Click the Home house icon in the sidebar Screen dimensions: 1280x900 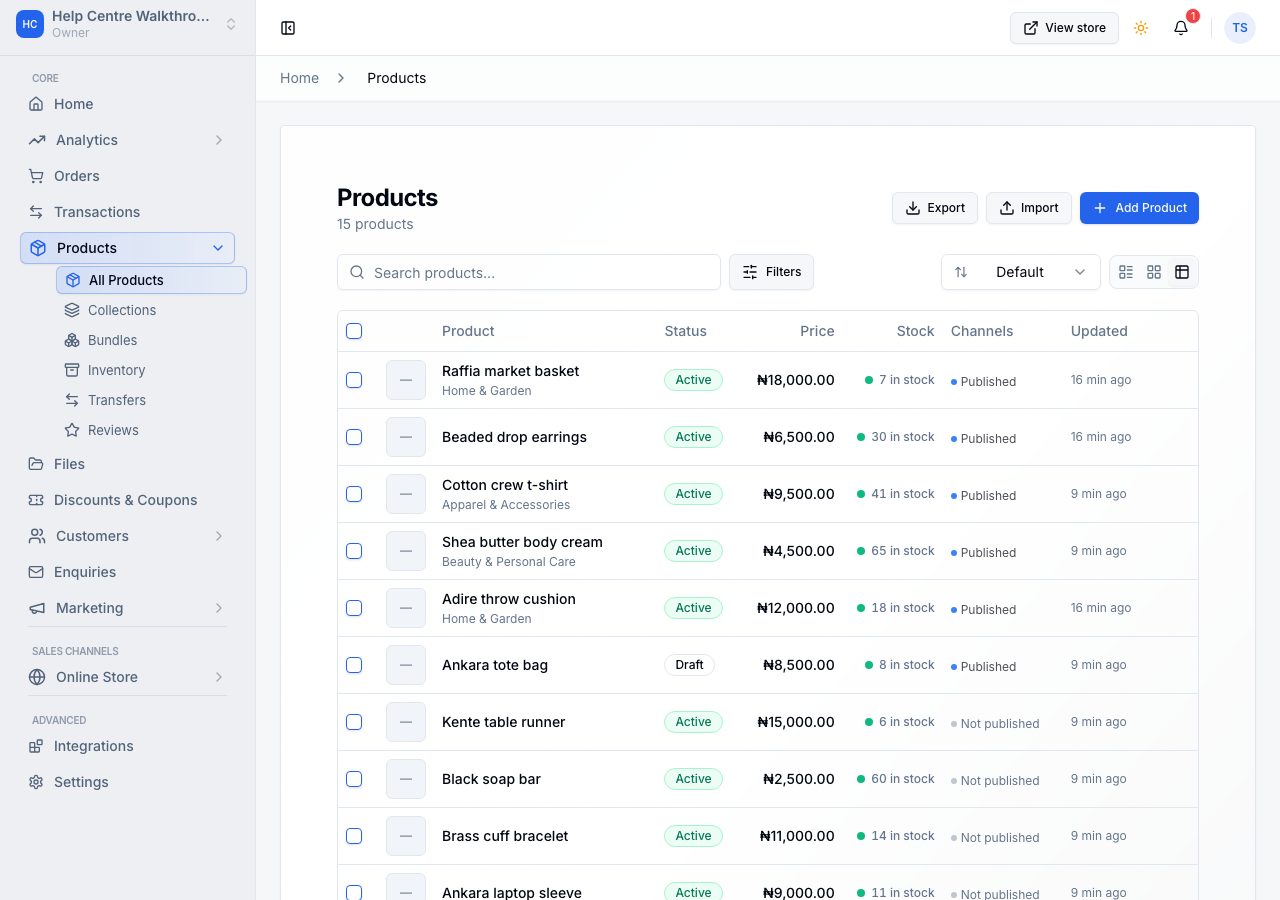click(36, 104)
